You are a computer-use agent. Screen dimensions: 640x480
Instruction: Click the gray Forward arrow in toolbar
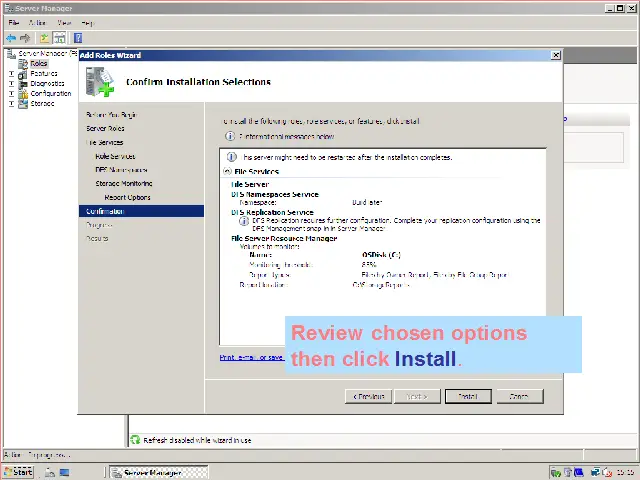[x=25, y=38]
